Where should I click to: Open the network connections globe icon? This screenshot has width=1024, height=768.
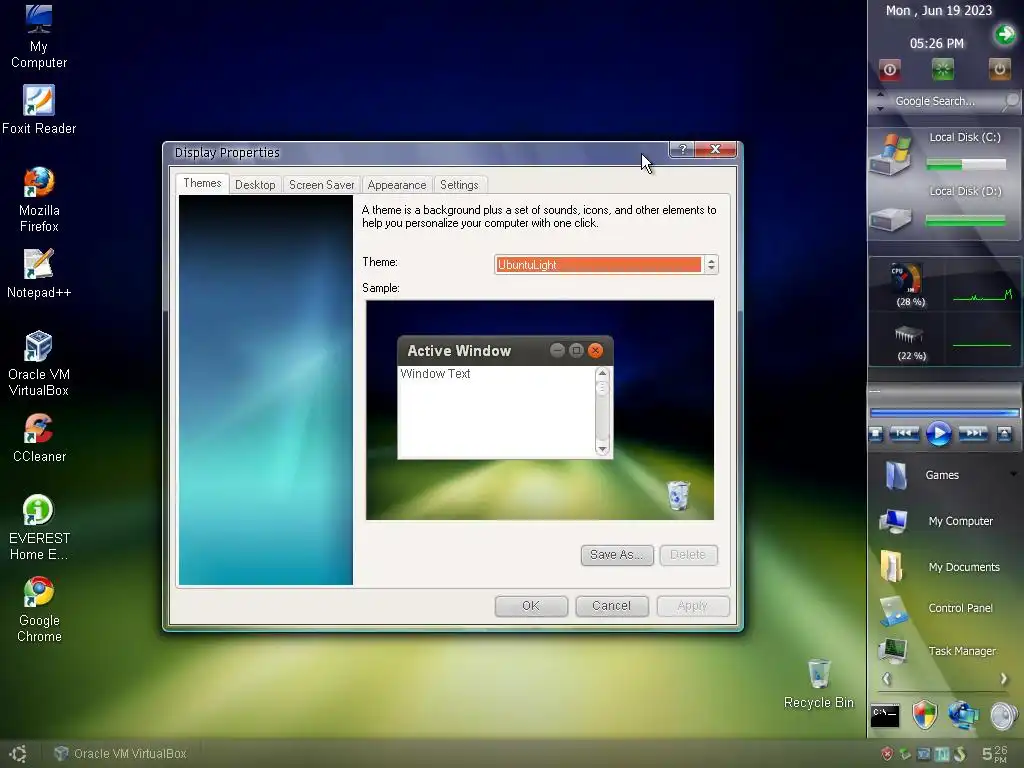coord(963,715)
